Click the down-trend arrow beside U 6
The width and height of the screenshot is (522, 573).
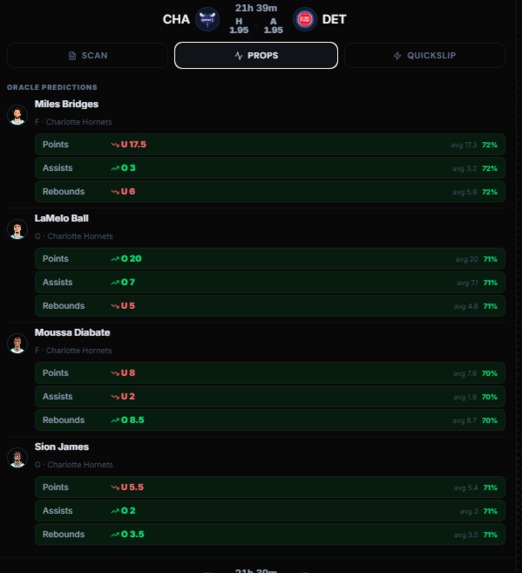pyautogui.click(x=115, y=192)
